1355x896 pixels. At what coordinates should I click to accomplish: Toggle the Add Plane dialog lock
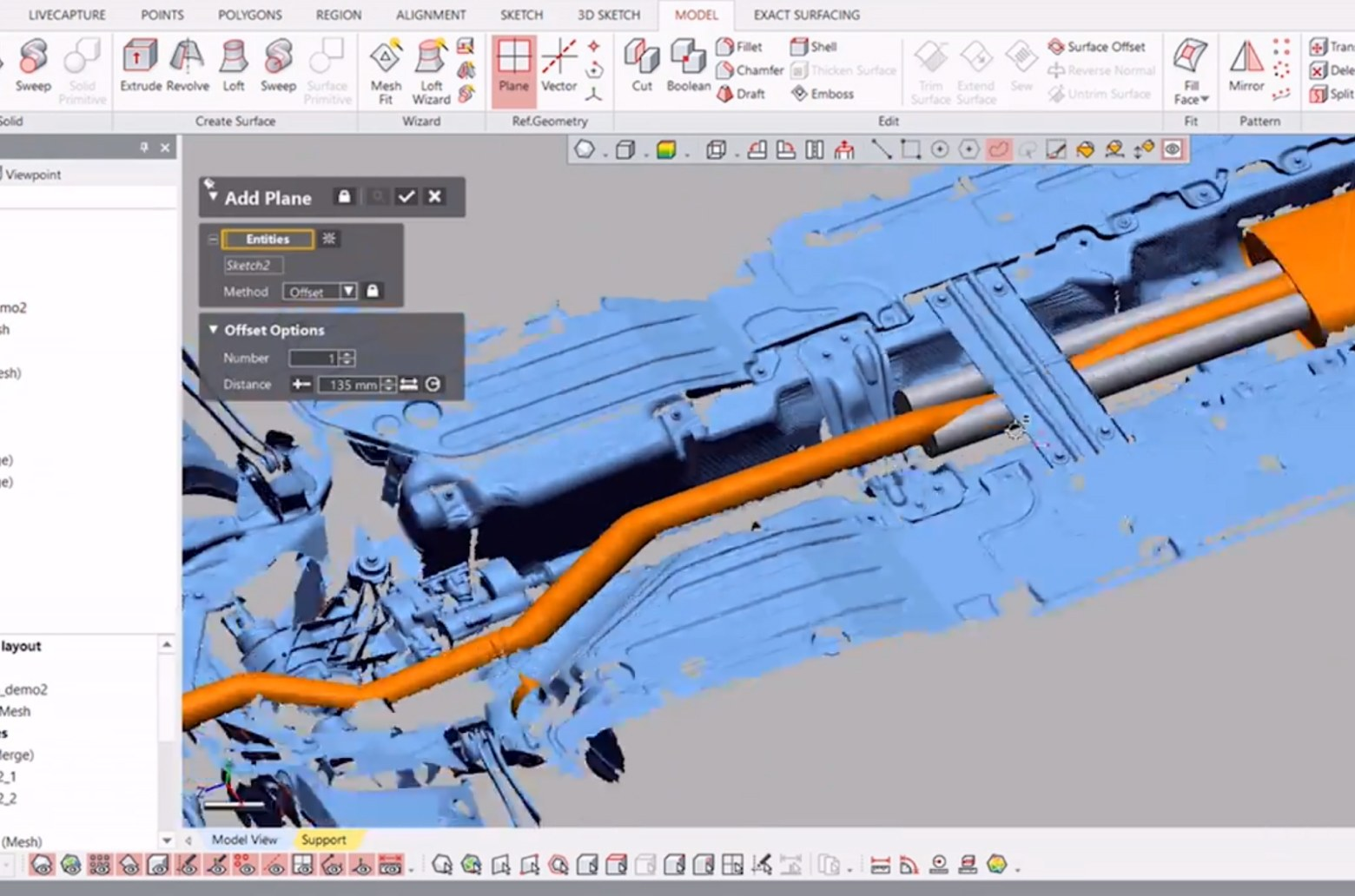(x=344, y=197)
